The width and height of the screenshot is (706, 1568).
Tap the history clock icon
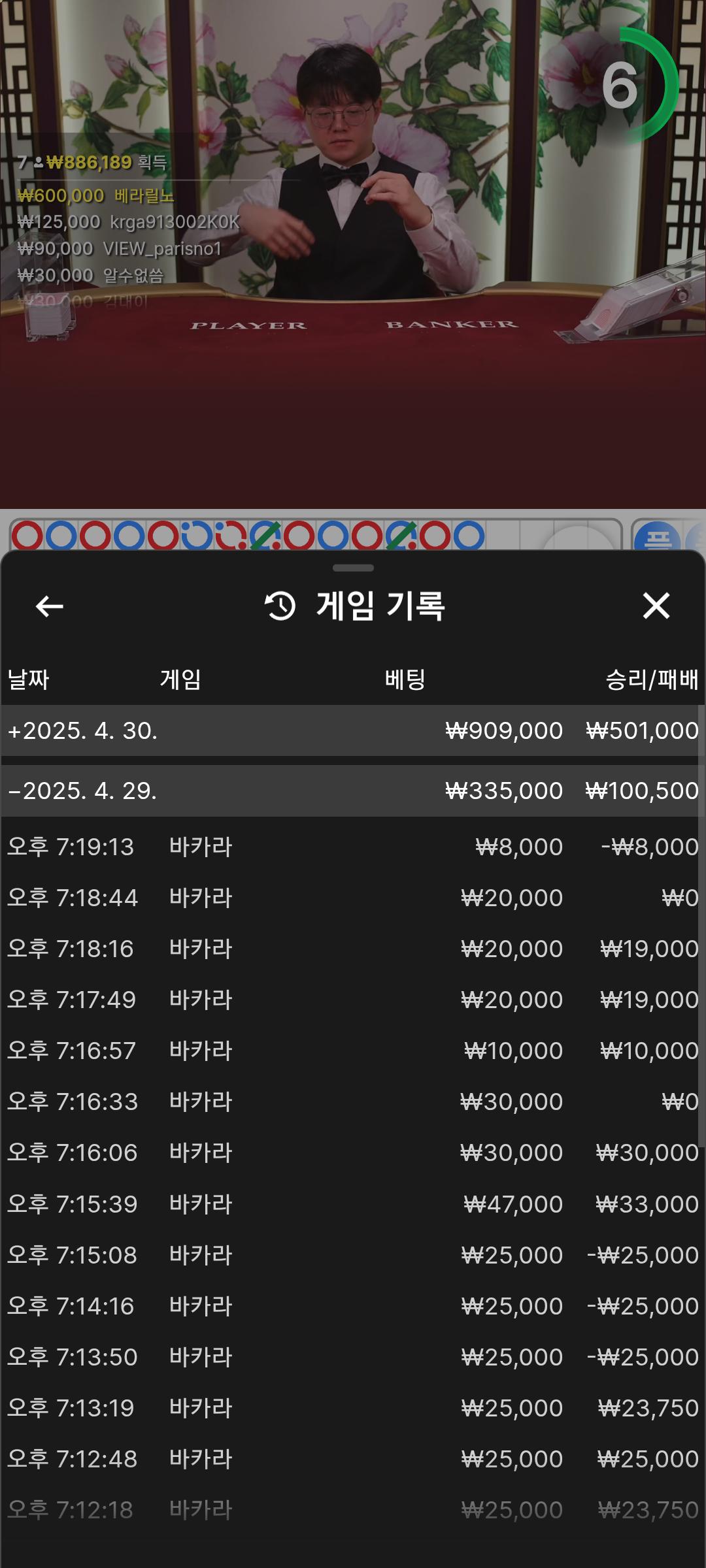pos(280,606)
